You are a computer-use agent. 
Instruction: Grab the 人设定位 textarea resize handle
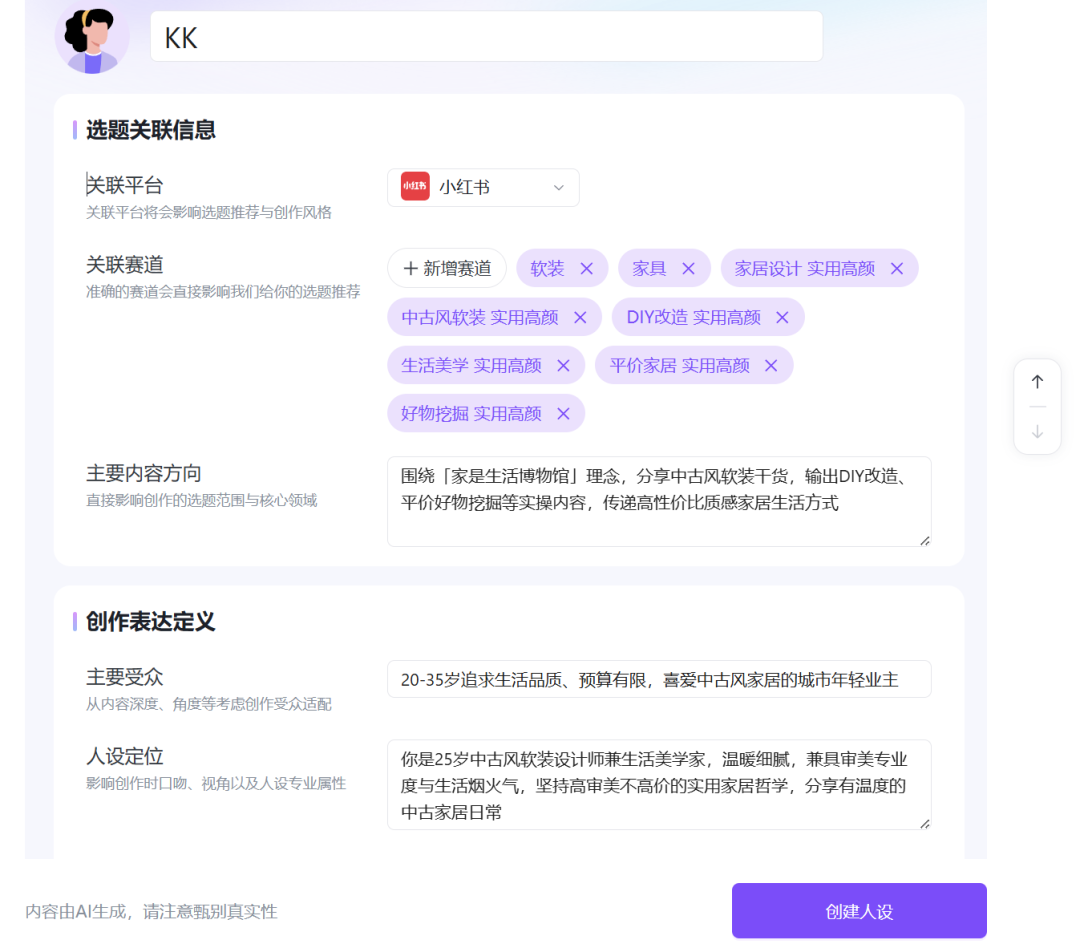click(925, 824)
